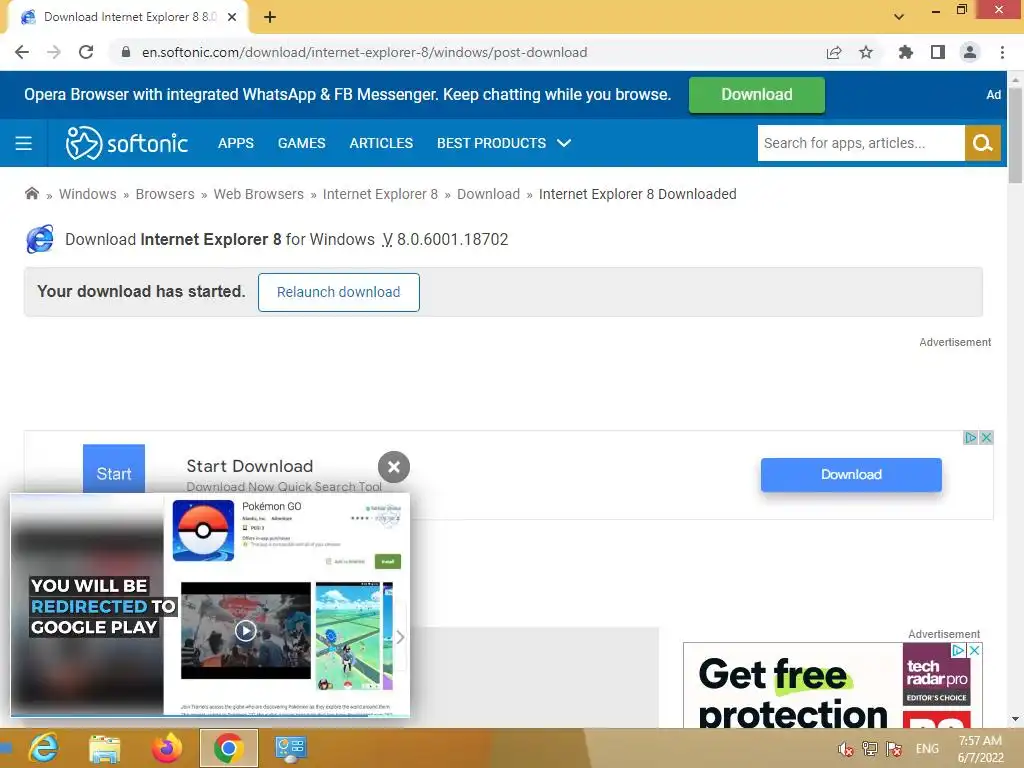Image resolution: width=1024 pixels, height=768 pixels.
Task: Open the APPS menu
Action: coord(236,143)
